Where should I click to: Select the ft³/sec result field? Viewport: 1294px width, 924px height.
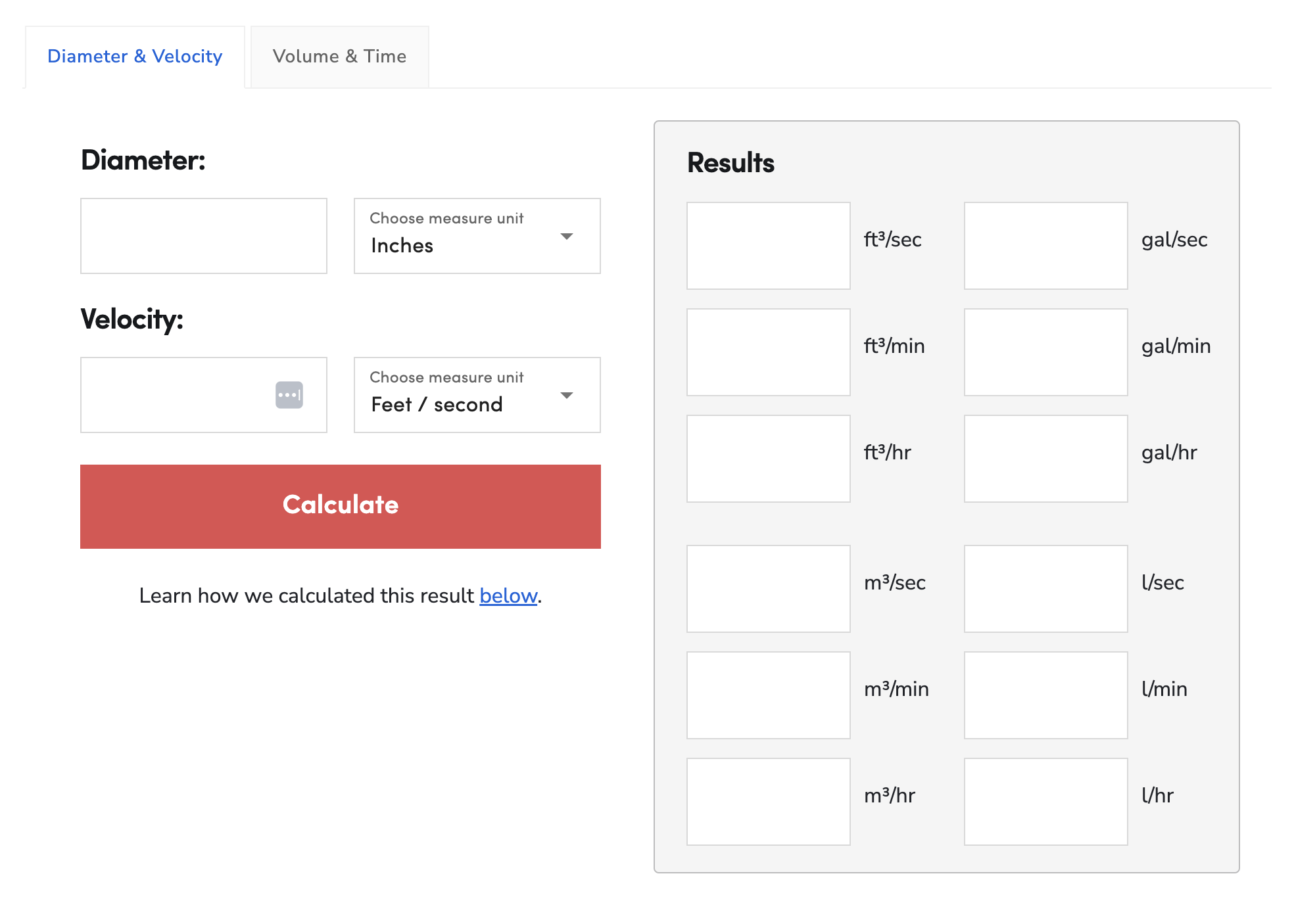click(x=768, y=246)
